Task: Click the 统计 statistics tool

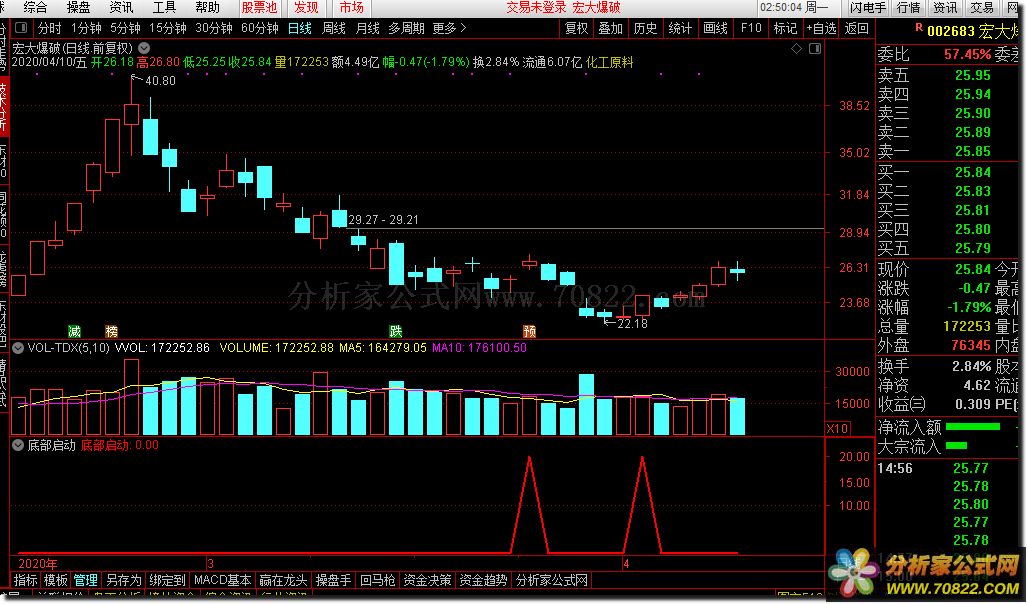Action: 680,28
